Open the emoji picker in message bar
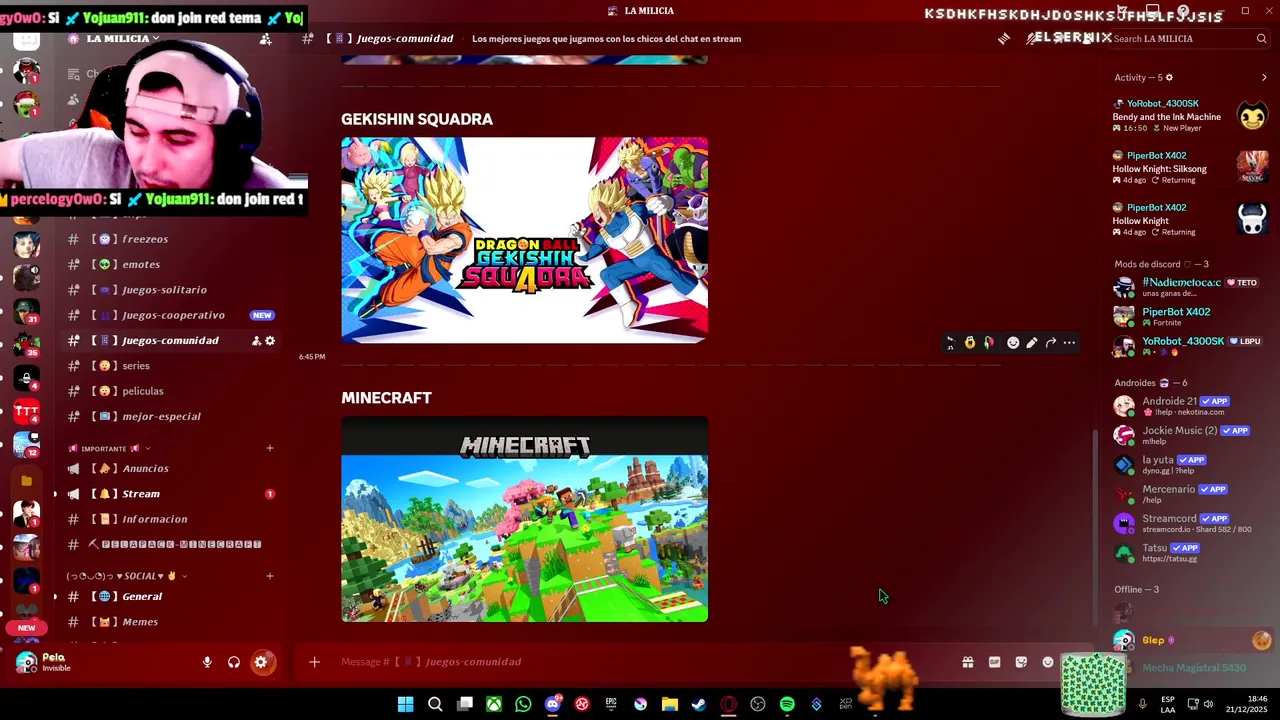The height and width of the screenshot is (720, 1280). click(x=1048, y=662)
